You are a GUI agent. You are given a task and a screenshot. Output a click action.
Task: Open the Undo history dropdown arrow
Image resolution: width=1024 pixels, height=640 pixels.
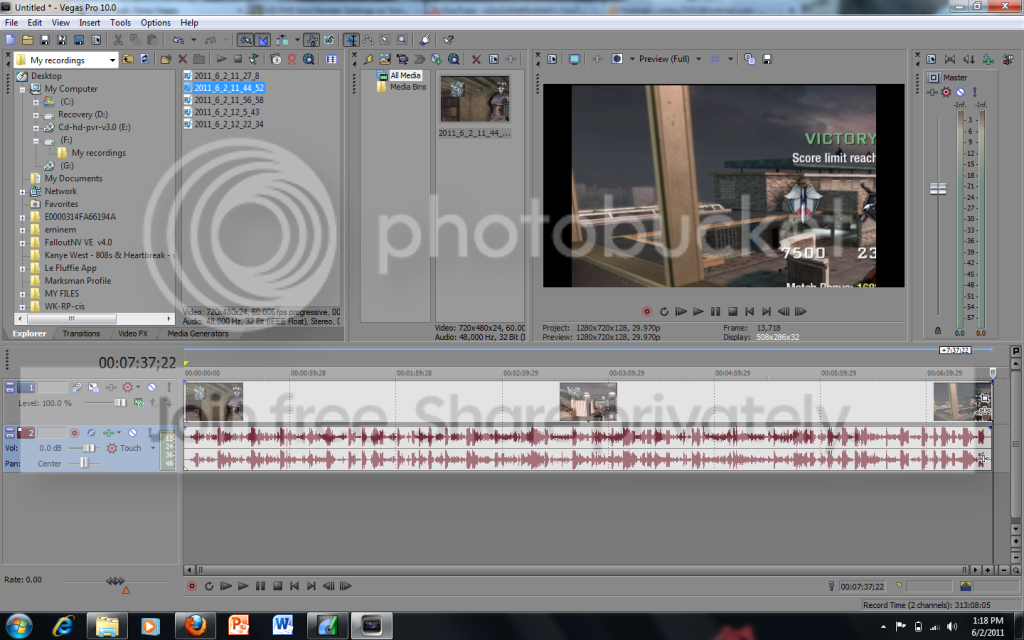pyautogui.click(x=193, y=40)
